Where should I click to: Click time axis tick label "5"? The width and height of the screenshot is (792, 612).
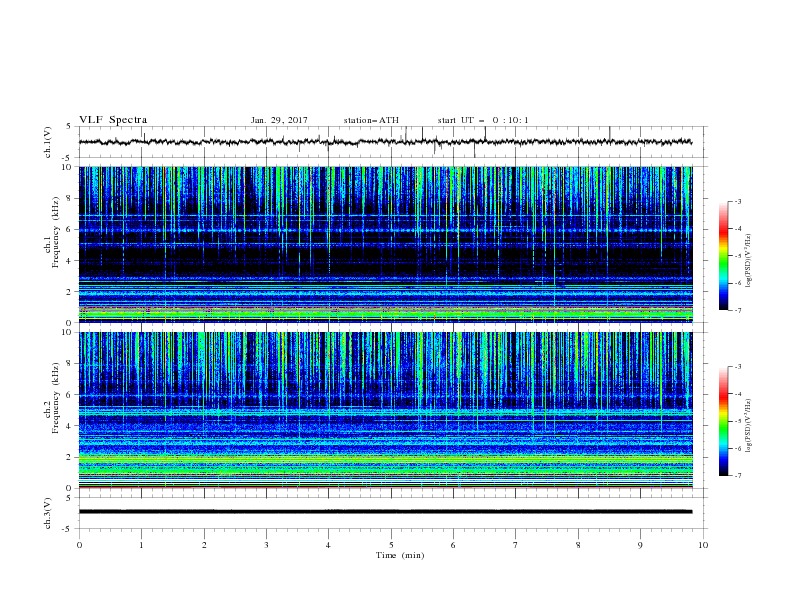coord(391,545)
